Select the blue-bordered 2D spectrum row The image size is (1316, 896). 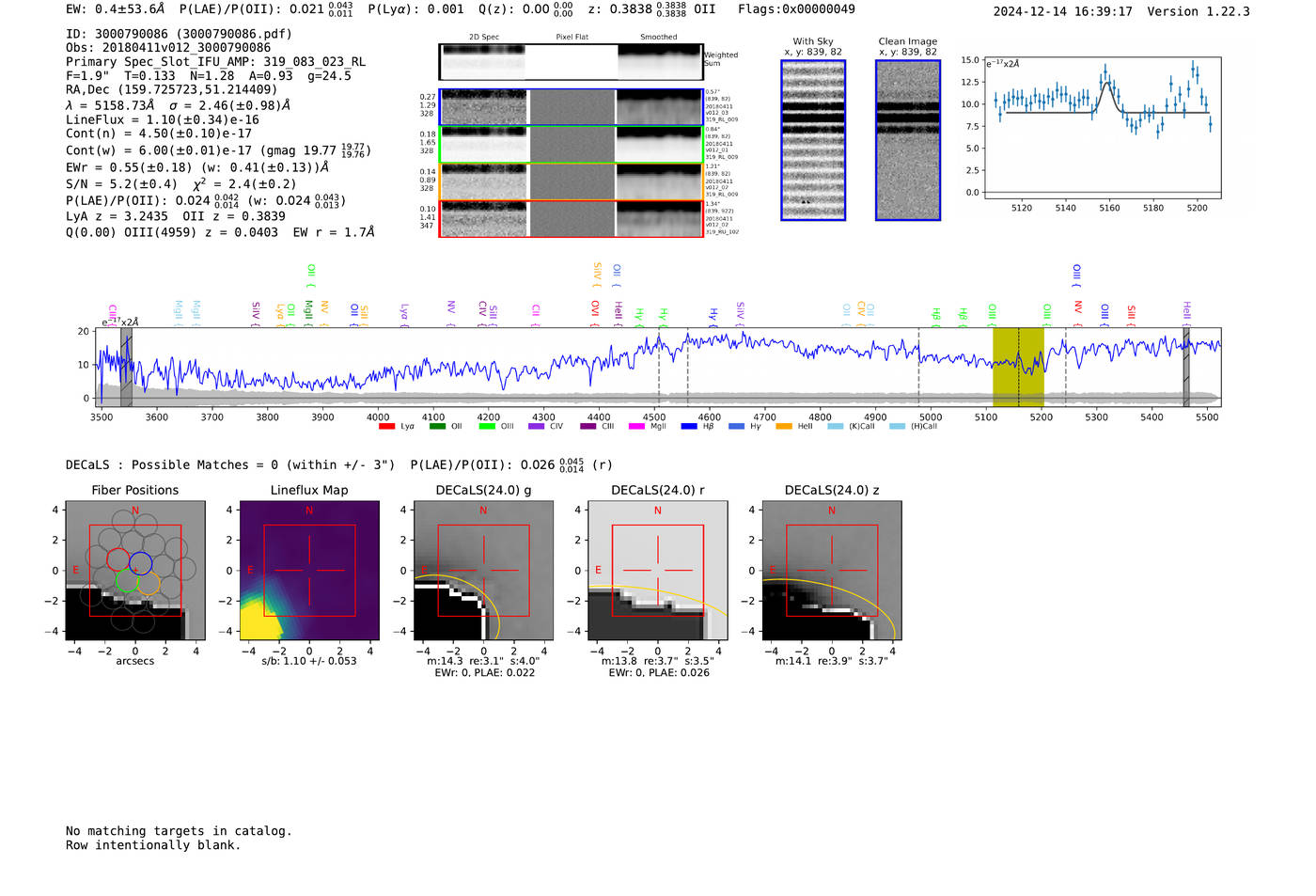pyautogui.click(x=571, y=107)
